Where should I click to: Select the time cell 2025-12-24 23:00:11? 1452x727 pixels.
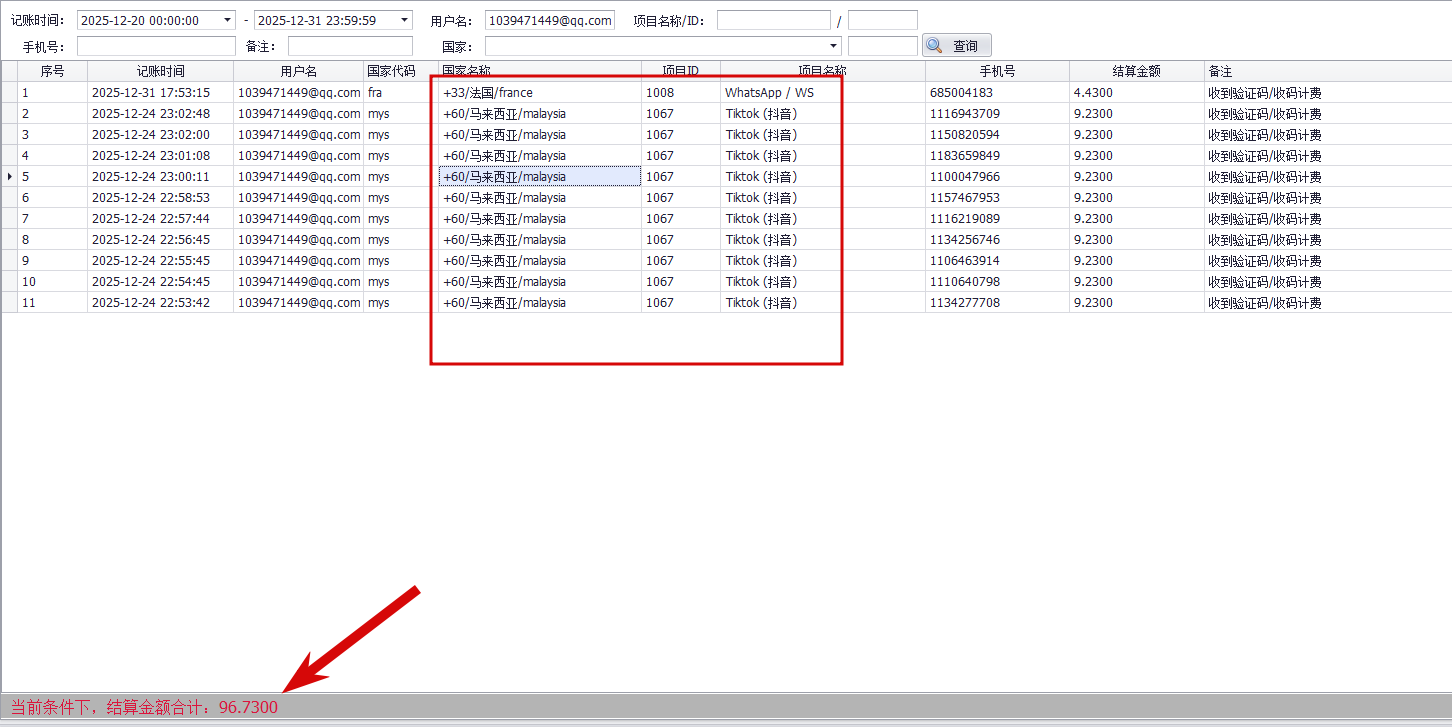(x=160, y=176)
